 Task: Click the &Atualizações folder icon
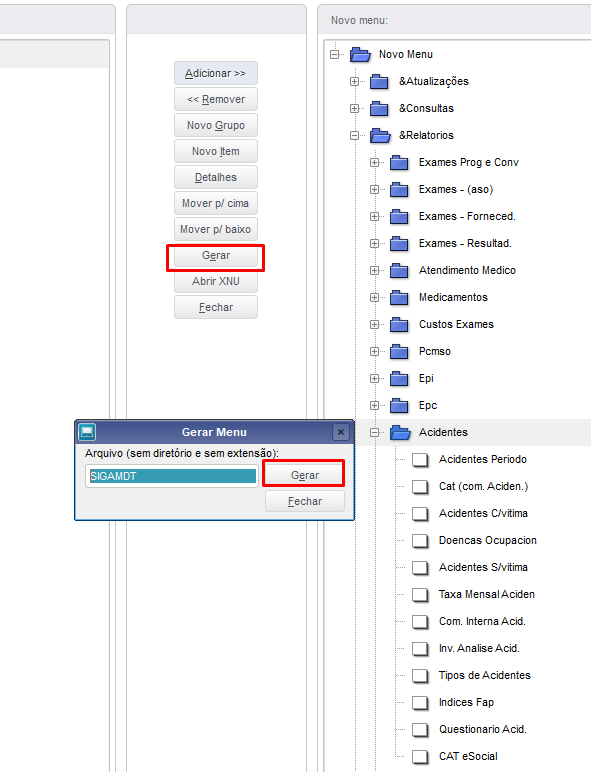pos(379,81)
